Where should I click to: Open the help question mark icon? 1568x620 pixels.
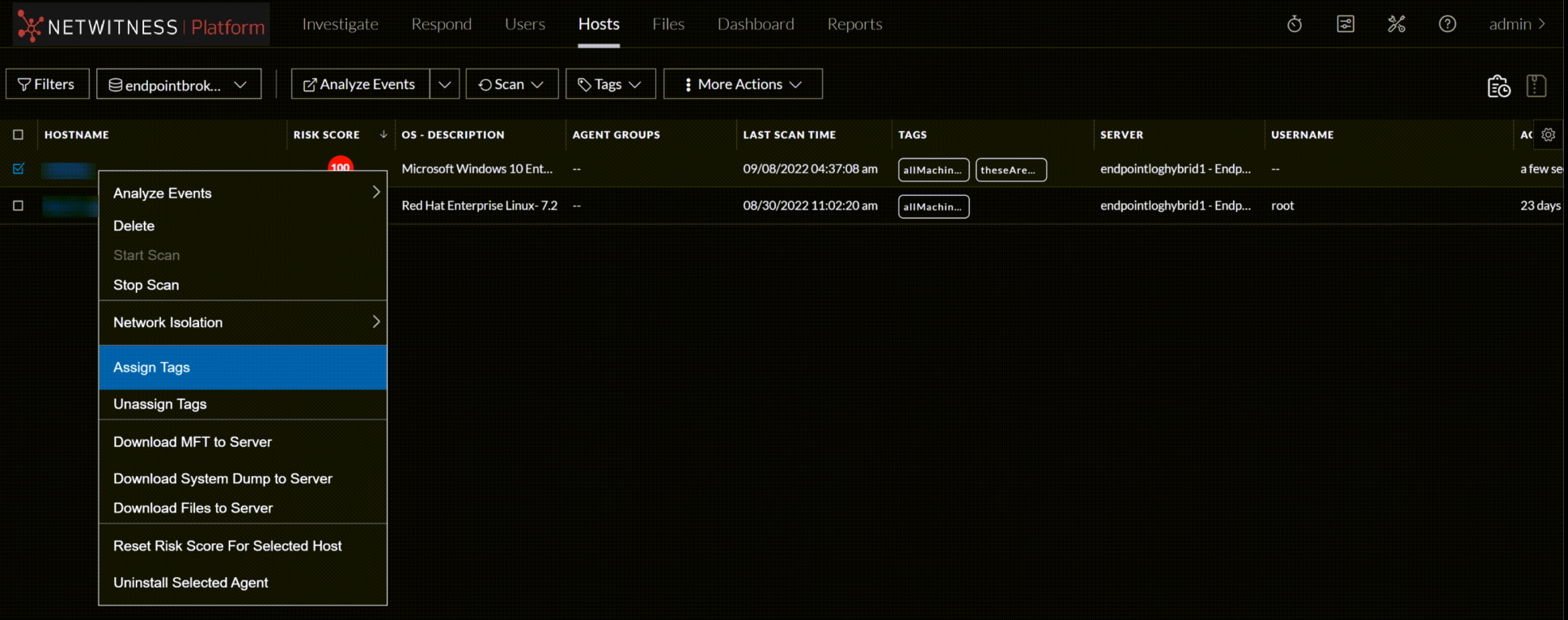click(1447, 24)
